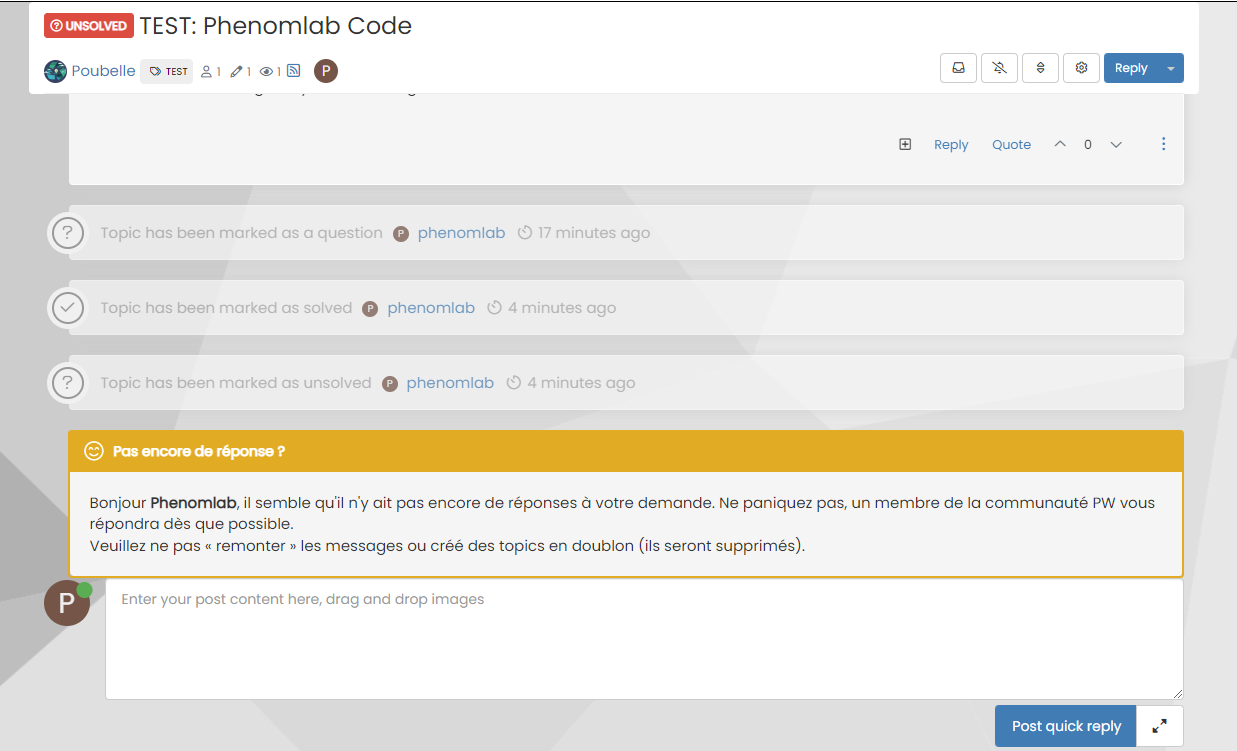This screenshot has width=1237, height=751.
Task: Click the mark unread inbox icon button
Action: click(x=958, y=68)
